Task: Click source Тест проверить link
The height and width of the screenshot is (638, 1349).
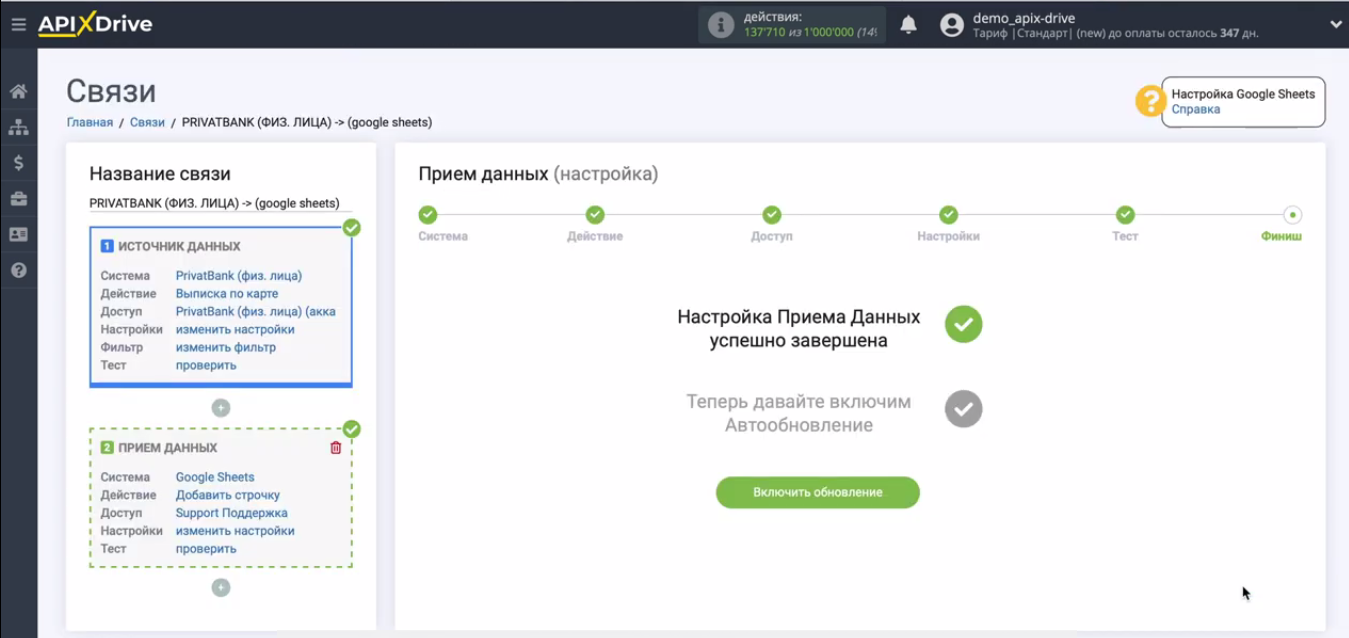Action: (x=206, y=366)
